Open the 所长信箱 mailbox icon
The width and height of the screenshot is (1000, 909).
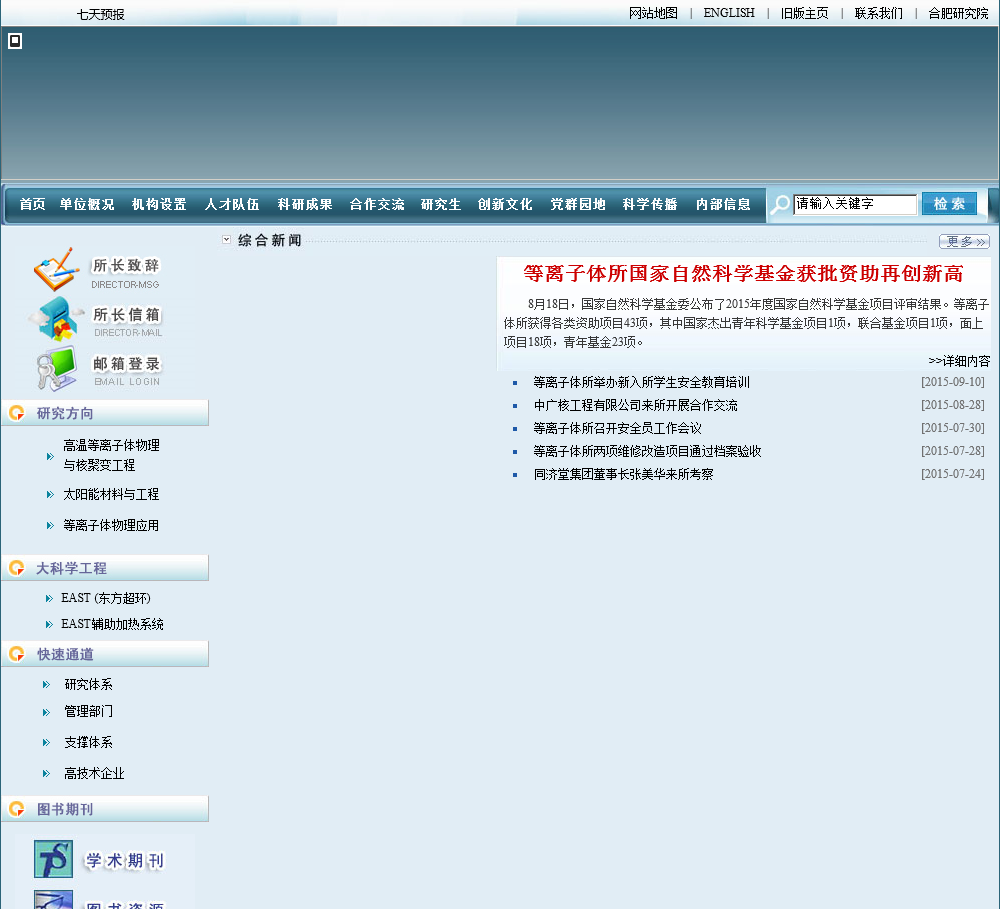pos(54,318)
